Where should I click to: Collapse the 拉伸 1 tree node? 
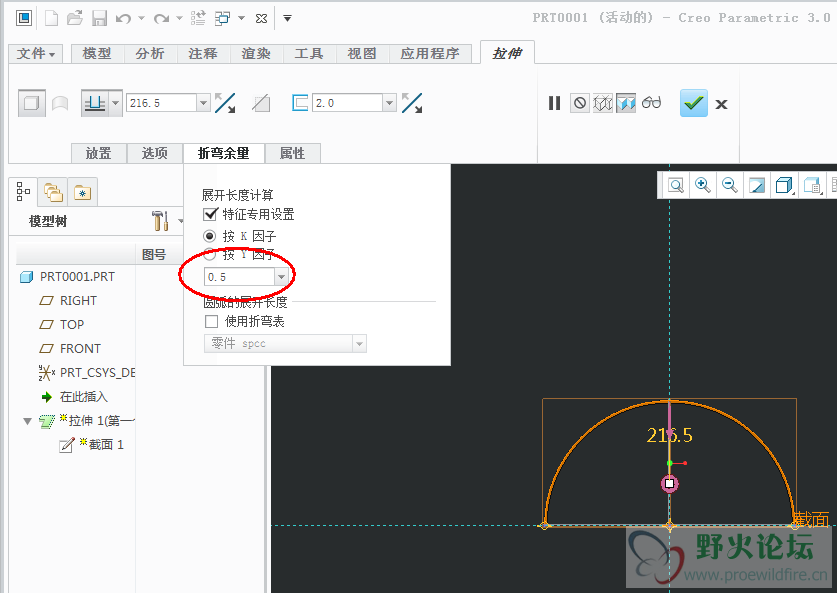point(27,421)
